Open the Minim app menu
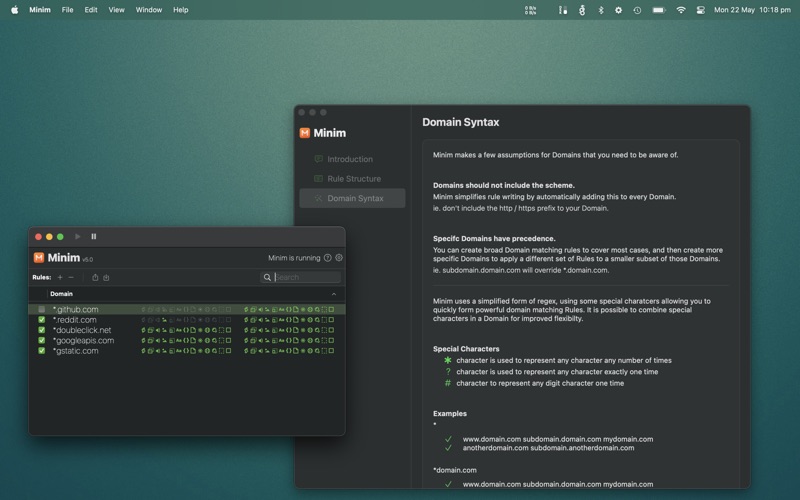 coord(40,10)
